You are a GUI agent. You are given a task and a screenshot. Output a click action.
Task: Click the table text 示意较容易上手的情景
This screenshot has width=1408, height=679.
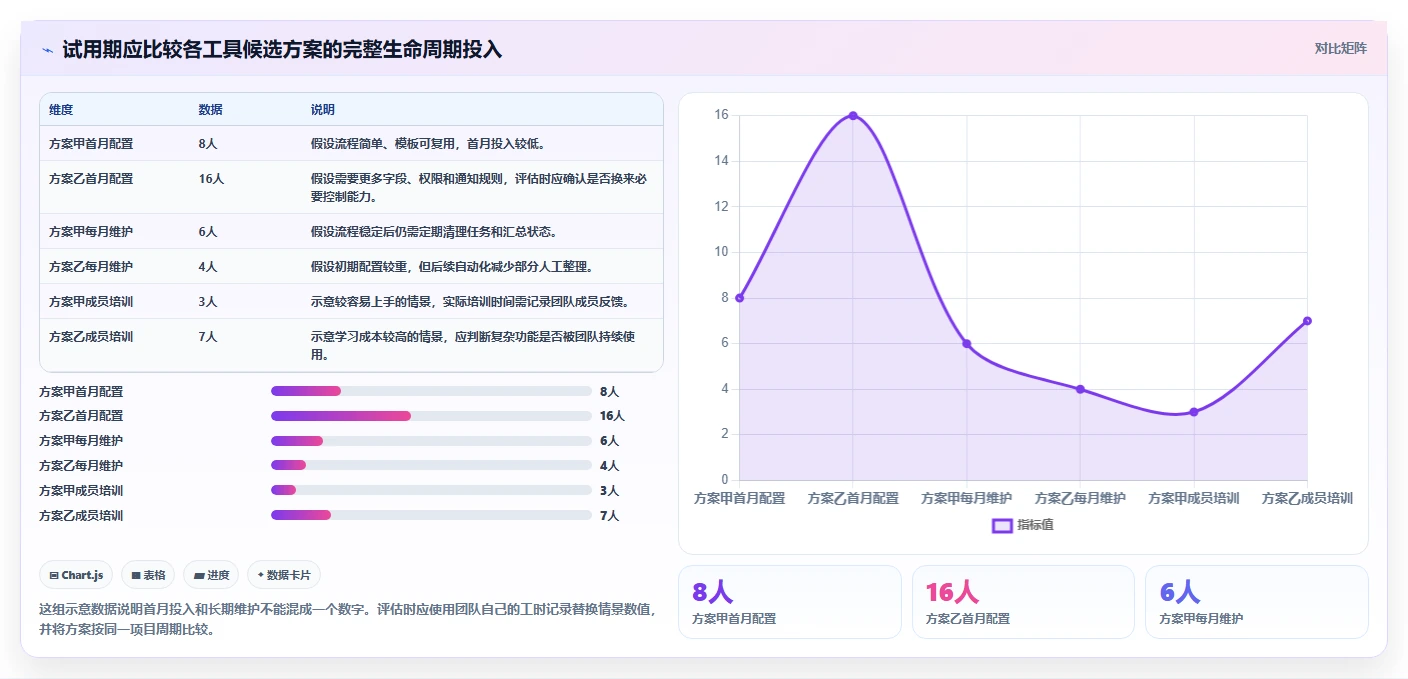click(373, 302)
